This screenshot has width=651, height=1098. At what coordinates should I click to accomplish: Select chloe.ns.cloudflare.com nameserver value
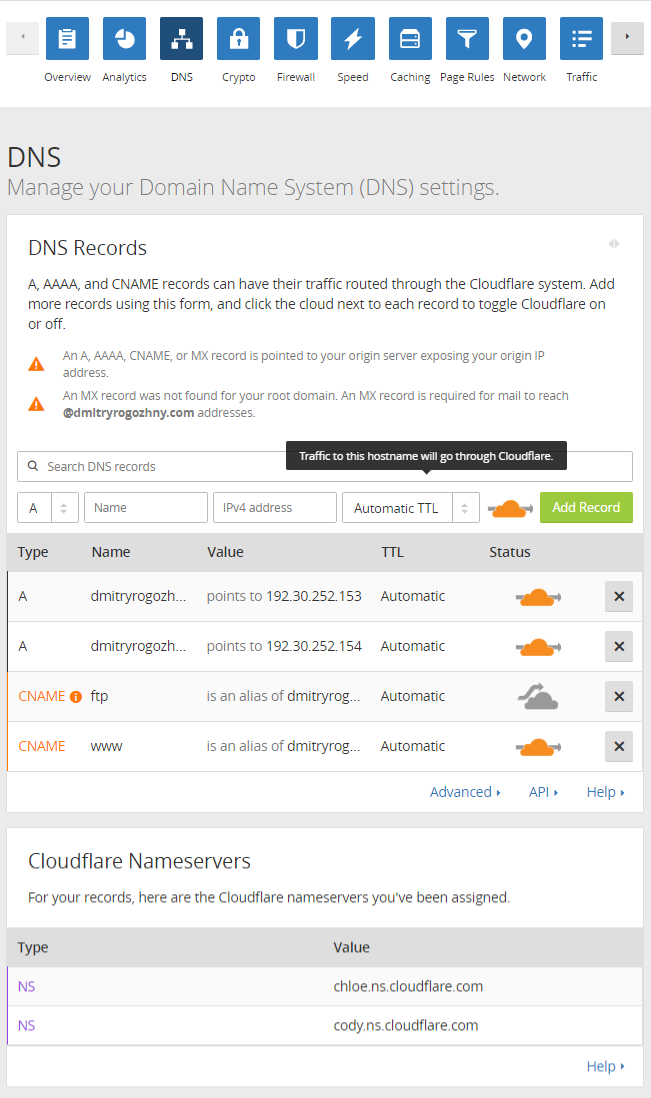pyautogui.click(x=408, y=986)
